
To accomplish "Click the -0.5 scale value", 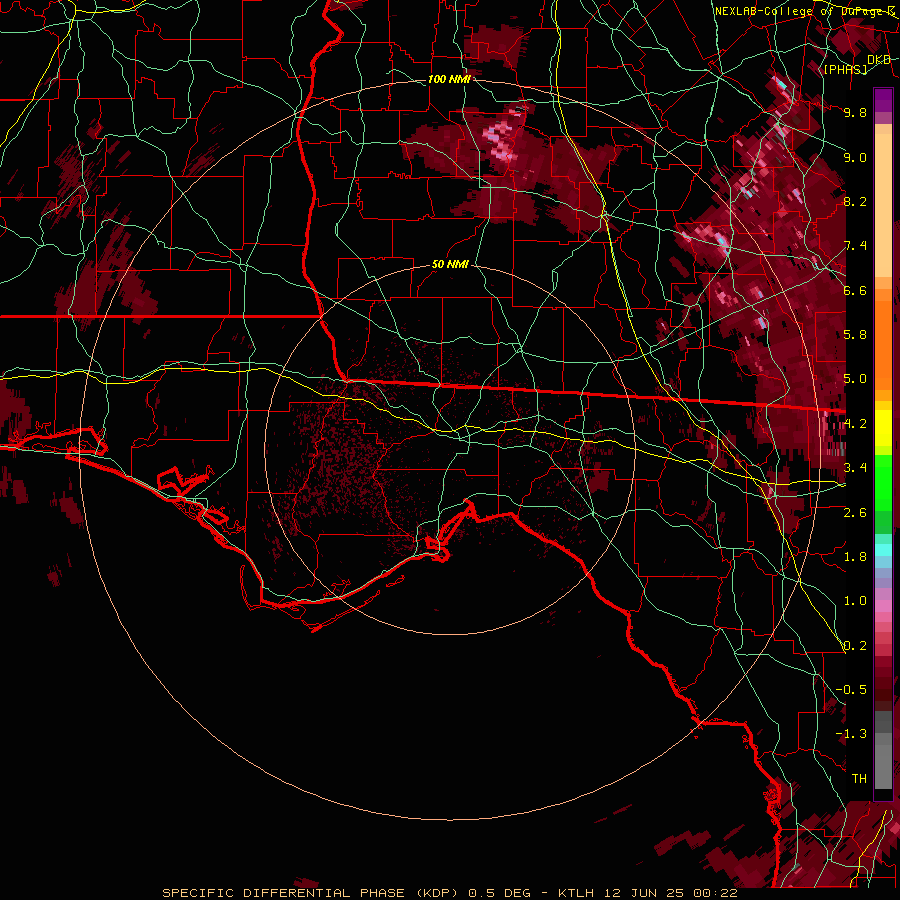I will tap(851, 690).
